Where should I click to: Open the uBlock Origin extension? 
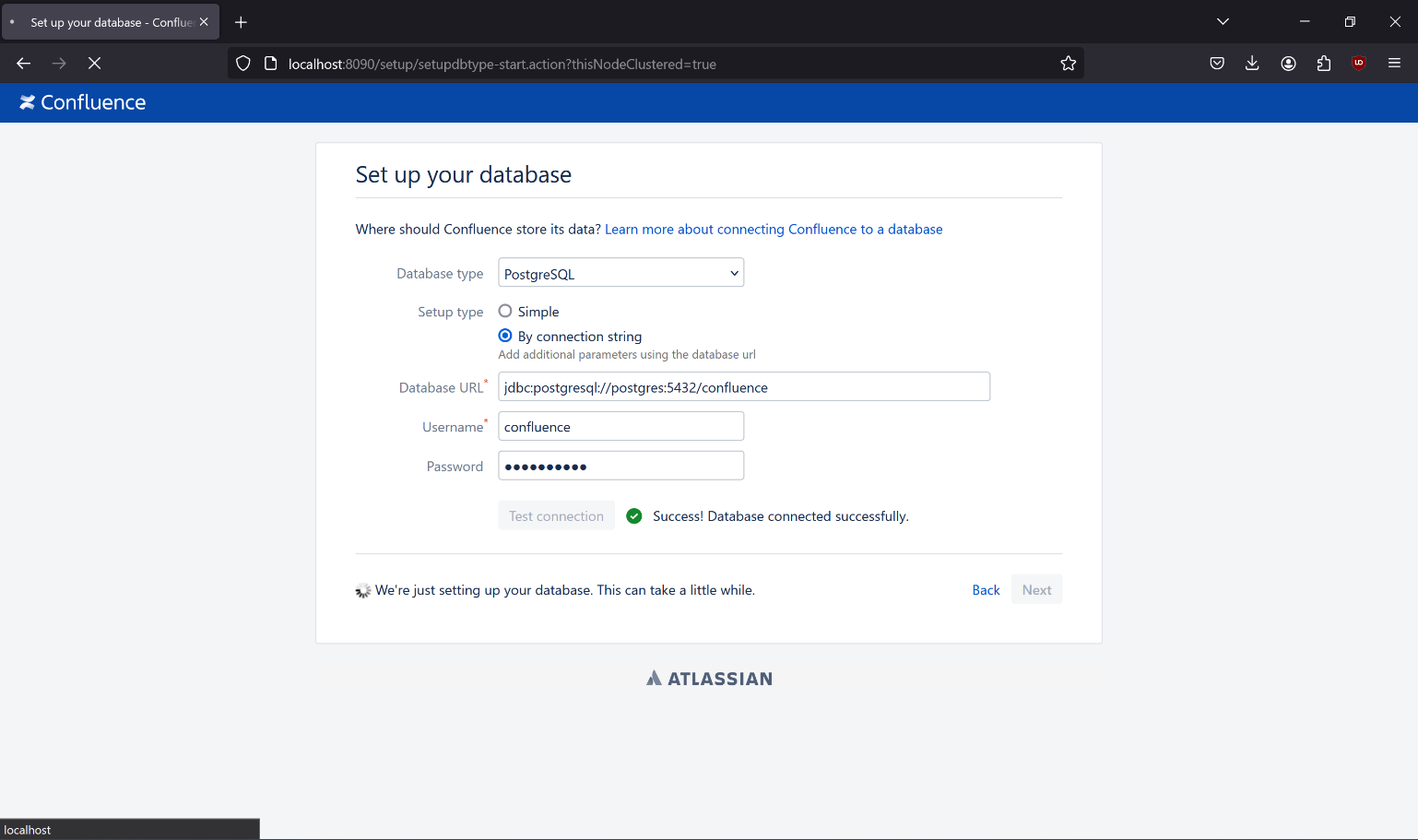pos(1359,64)
